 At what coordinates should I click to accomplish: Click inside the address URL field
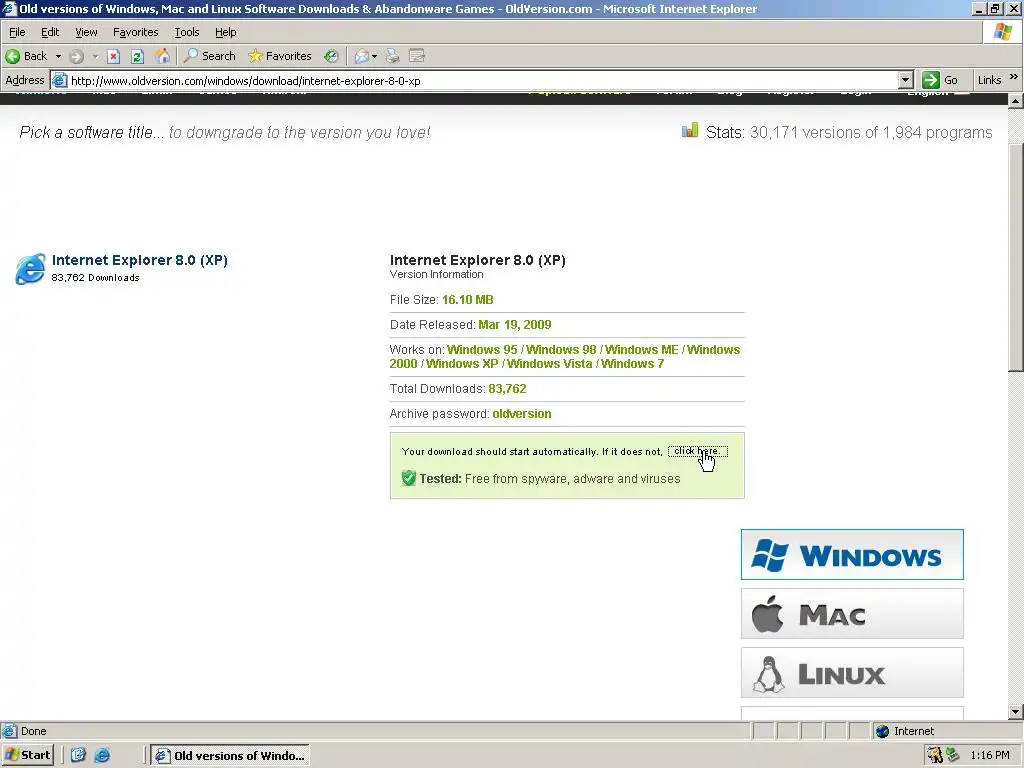tap(483, 80)
